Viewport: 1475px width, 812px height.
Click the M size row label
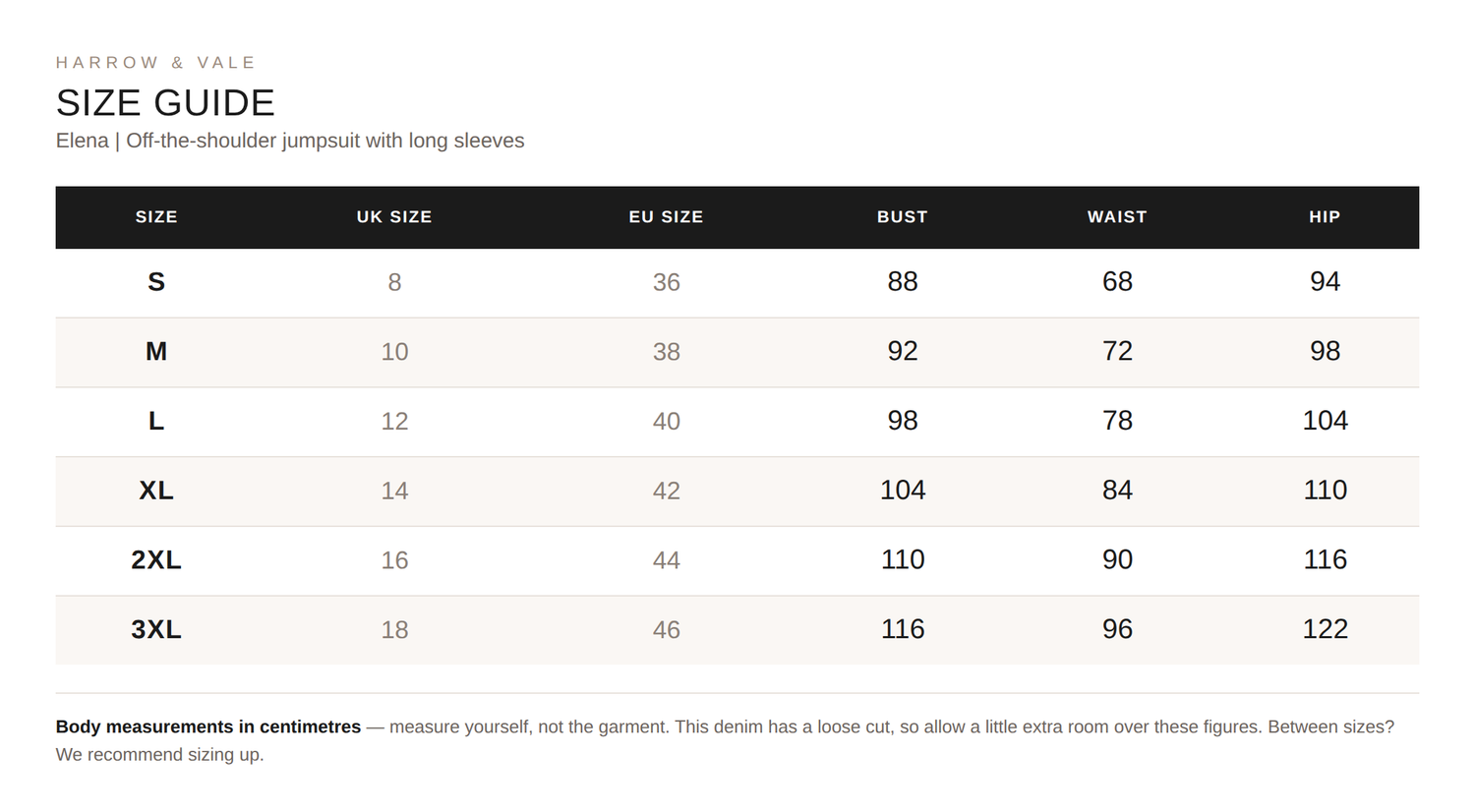coord(156,351)
